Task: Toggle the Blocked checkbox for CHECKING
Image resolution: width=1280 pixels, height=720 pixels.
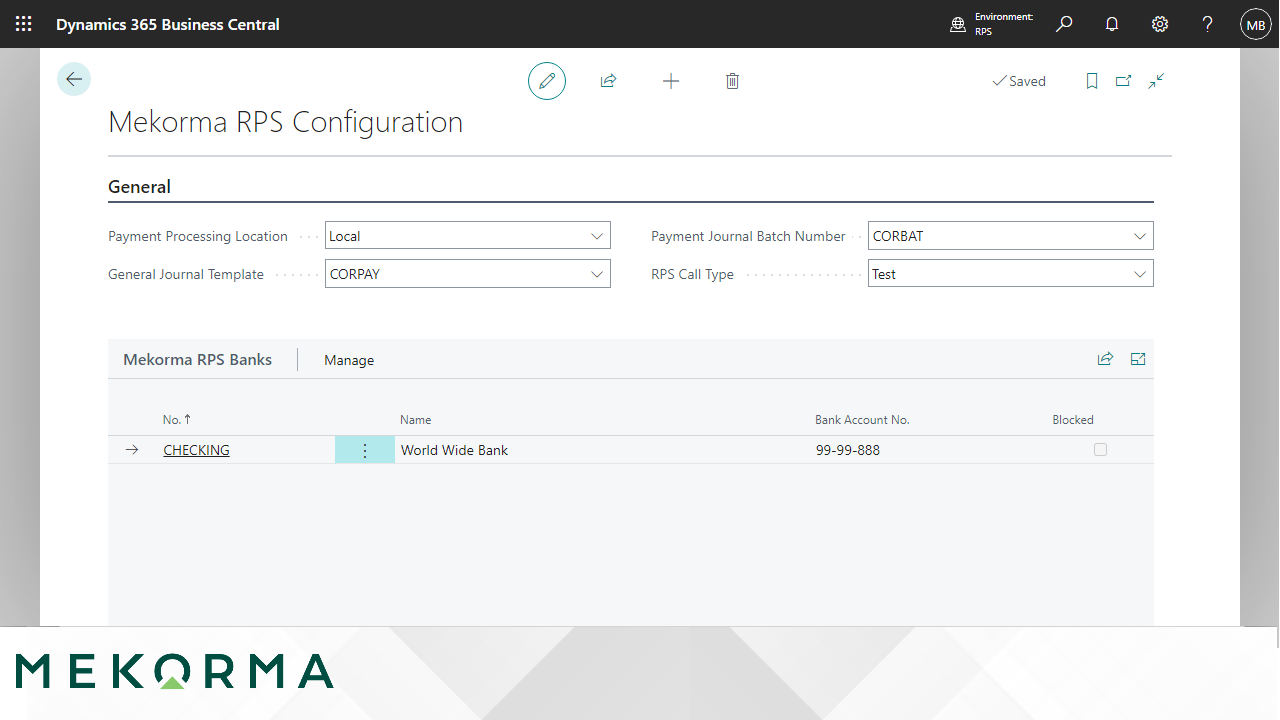Action: [1100, 450]
